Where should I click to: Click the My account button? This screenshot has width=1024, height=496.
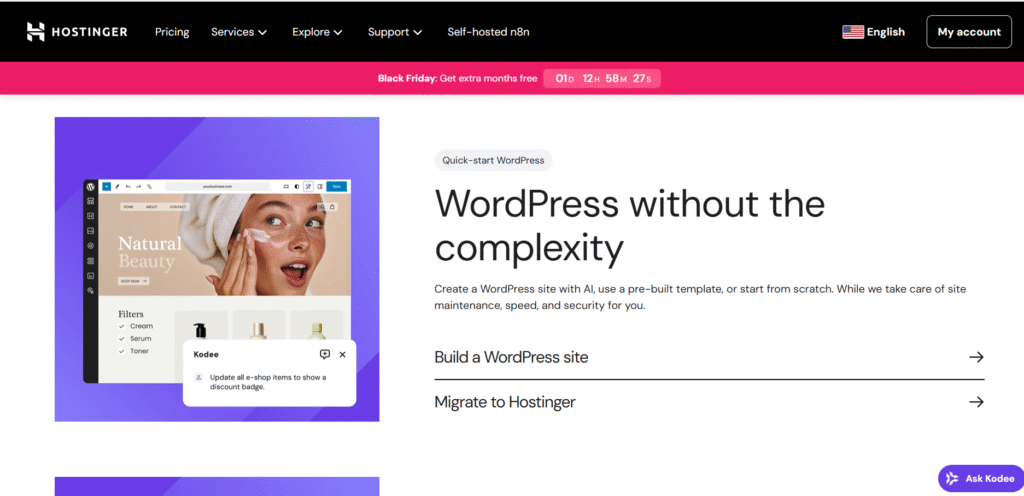(968, 32)
